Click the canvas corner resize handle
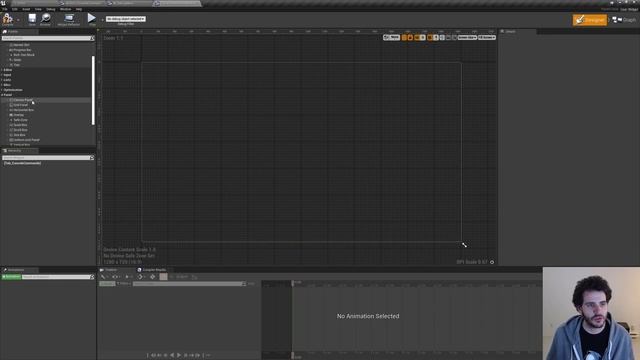This screenshot has width=640, height=360. pyautogui.click(x=464, y=245)
